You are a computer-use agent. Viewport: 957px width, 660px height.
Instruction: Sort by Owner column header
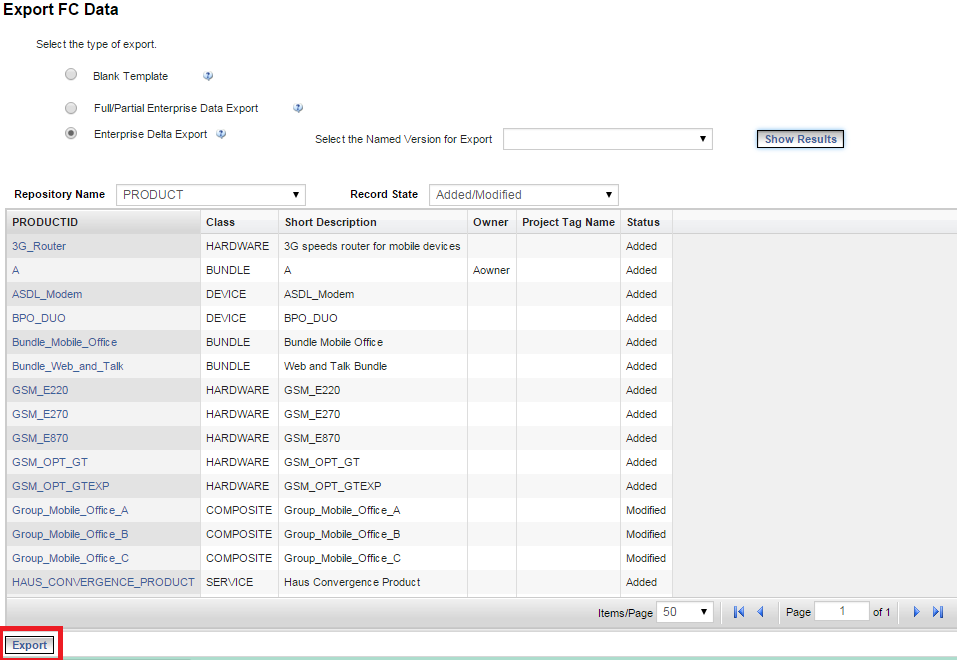pyautogui.click(x=492, y=222)
